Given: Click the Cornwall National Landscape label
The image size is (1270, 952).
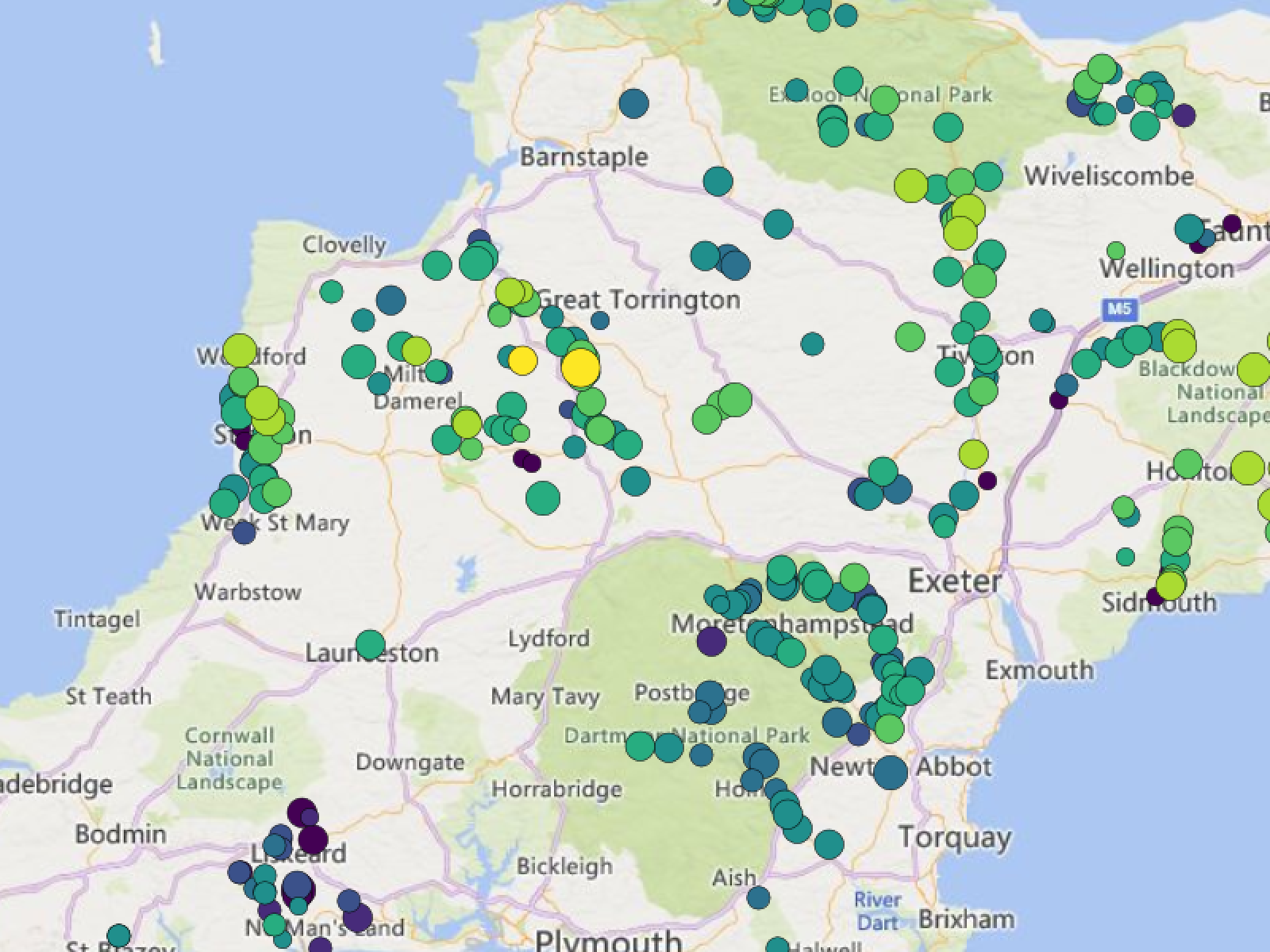Looking at the screenshot, I should point(229,758).
